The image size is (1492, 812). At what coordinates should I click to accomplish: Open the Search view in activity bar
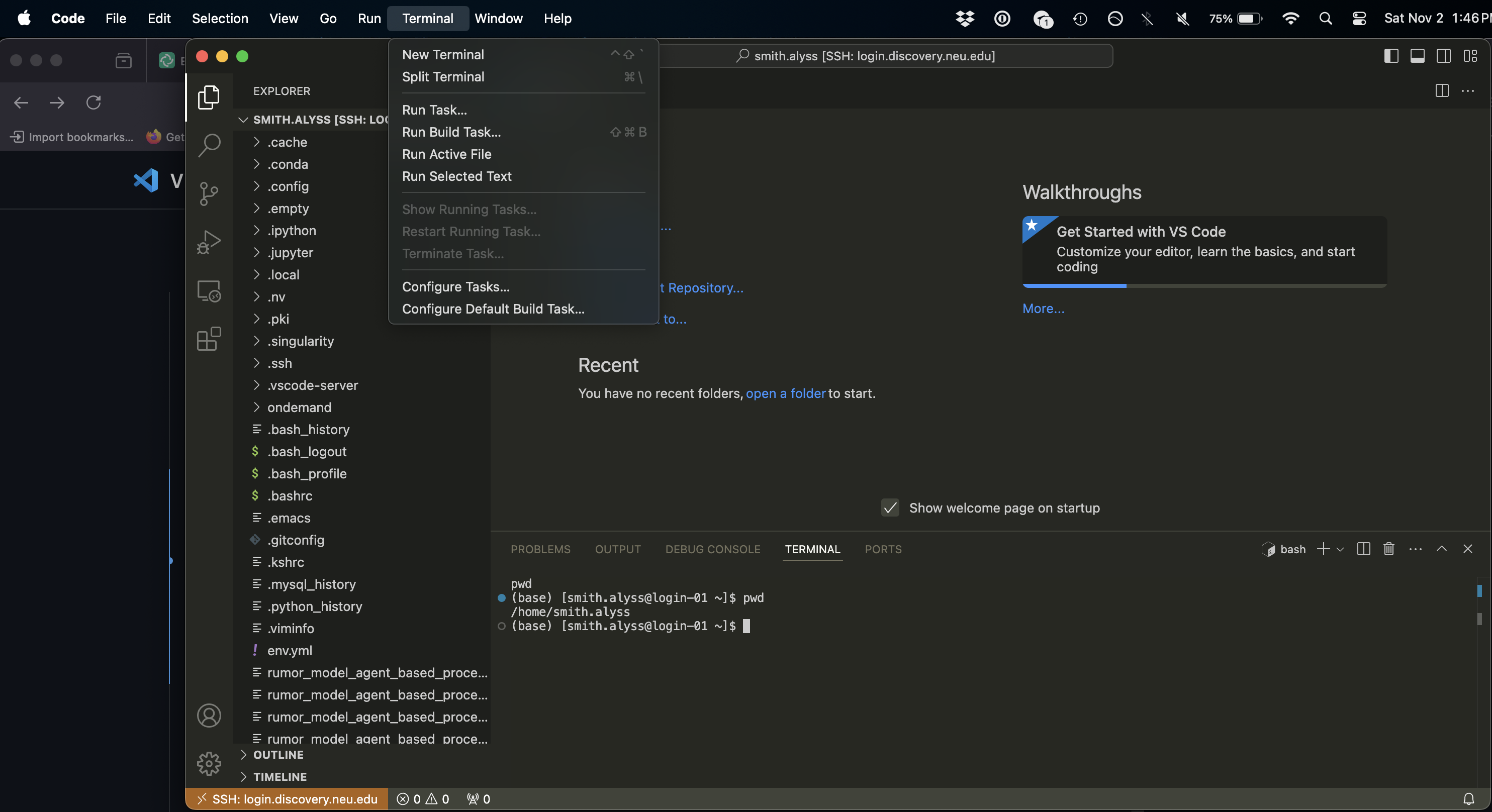209,145
